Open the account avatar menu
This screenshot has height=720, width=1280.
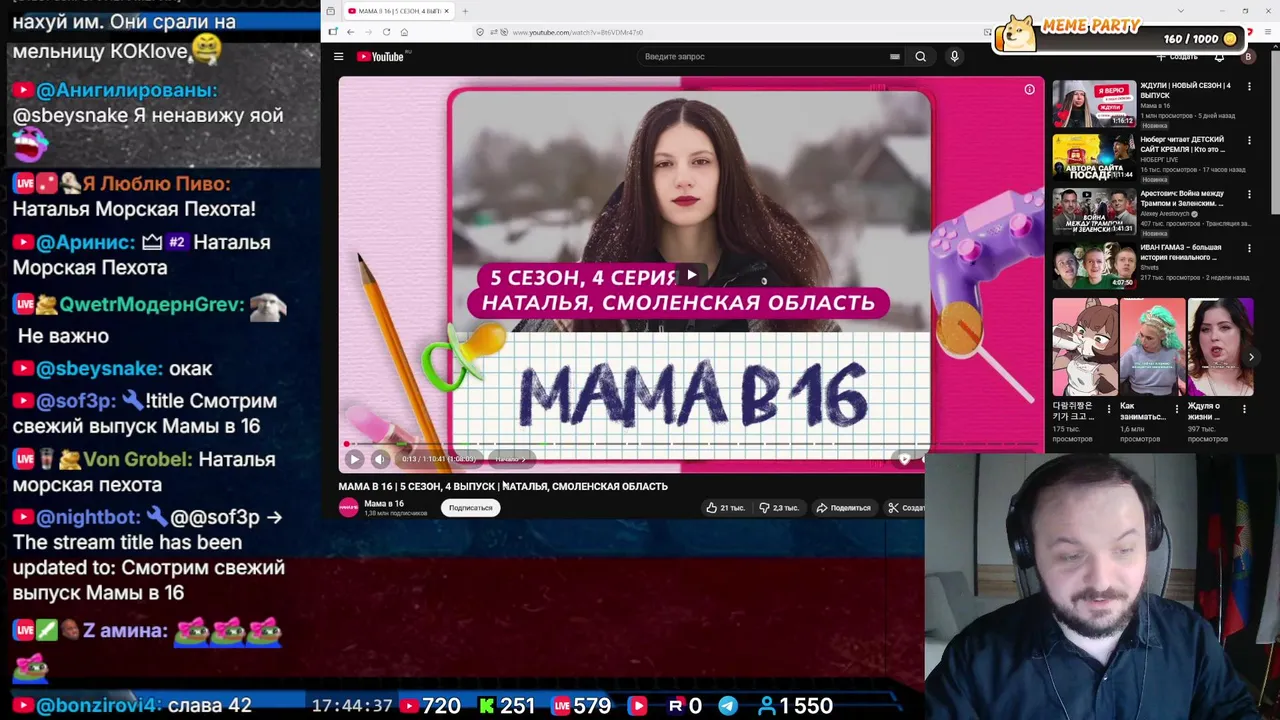coord(1247,57)
